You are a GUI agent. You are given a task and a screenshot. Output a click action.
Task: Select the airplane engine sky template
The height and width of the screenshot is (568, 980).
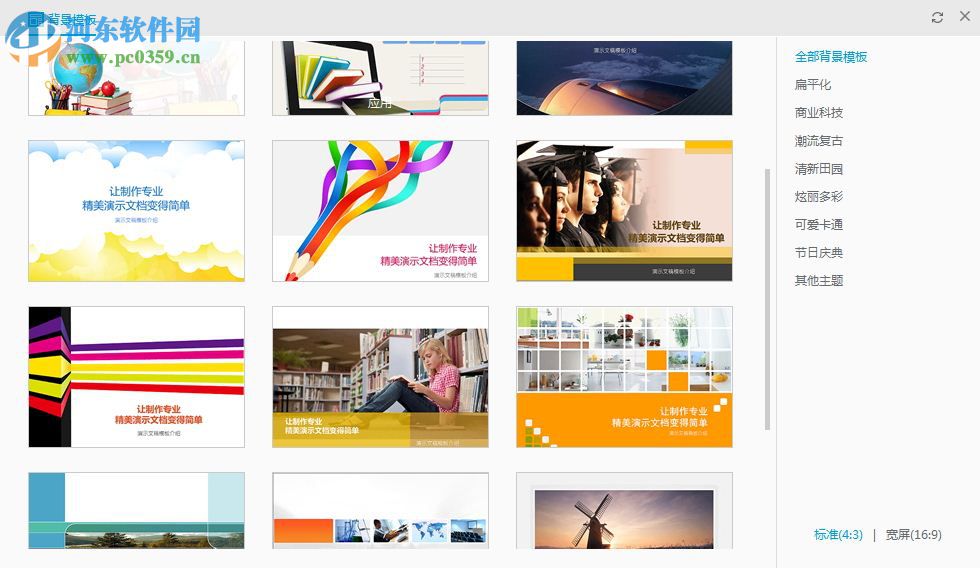[x=624, y=78]
